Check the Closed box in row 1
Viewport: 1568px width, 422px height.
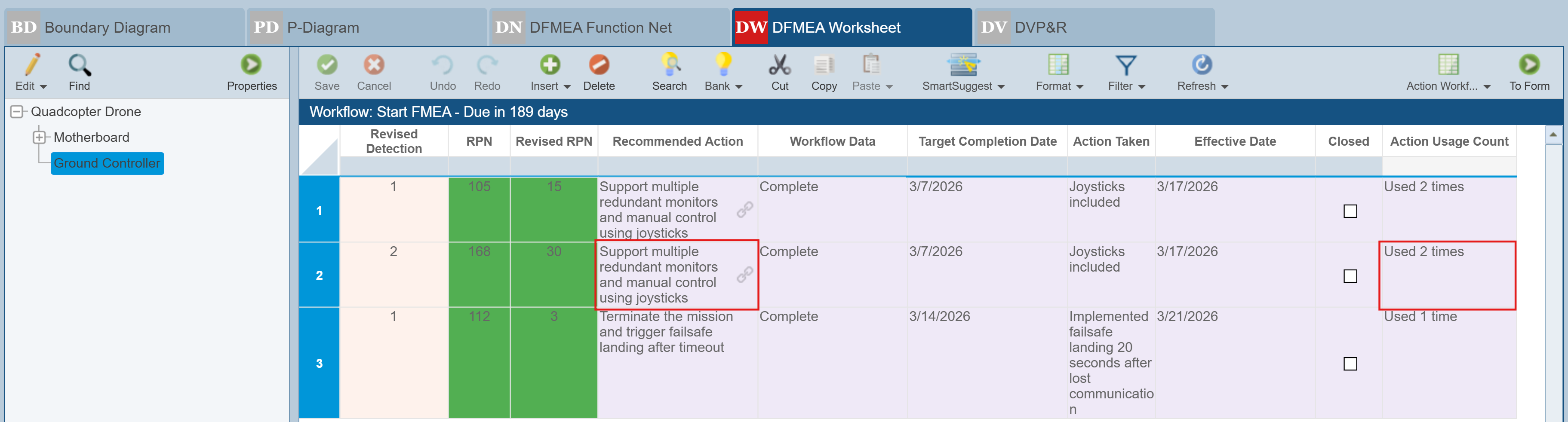(x=1350, y=211)
